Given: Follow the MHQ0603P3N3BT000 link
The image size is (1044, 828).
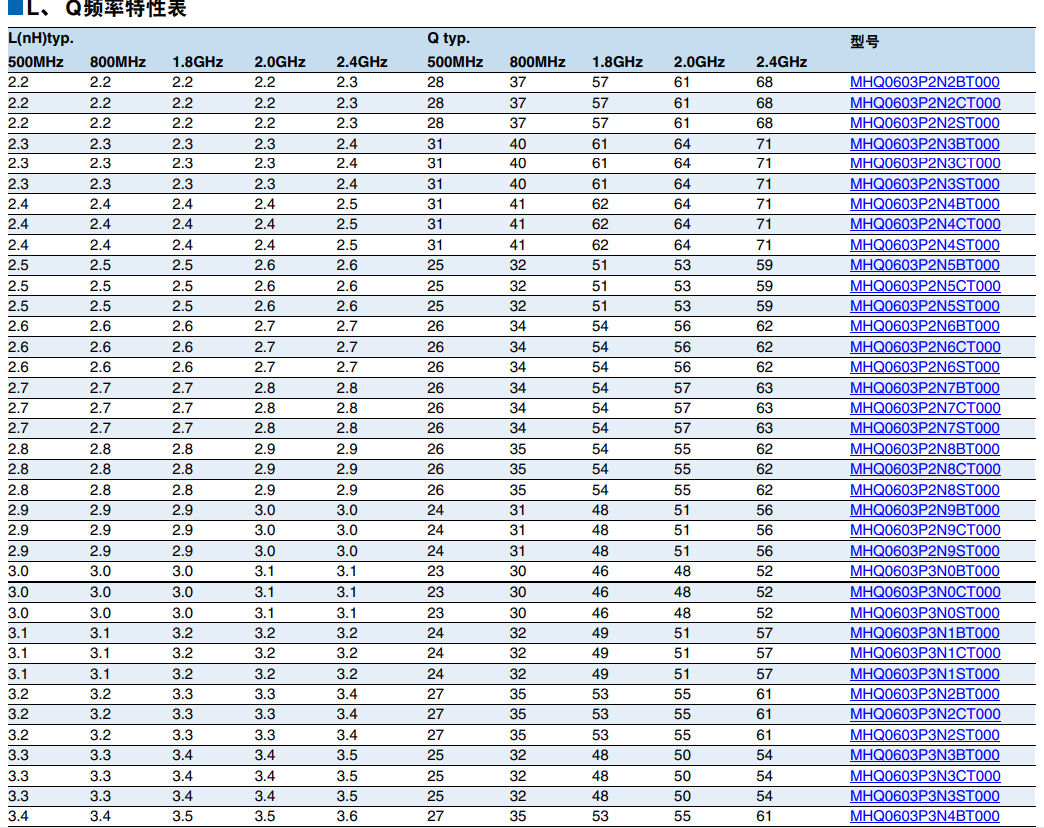Looking at the screenshot, I should (925, 755).
